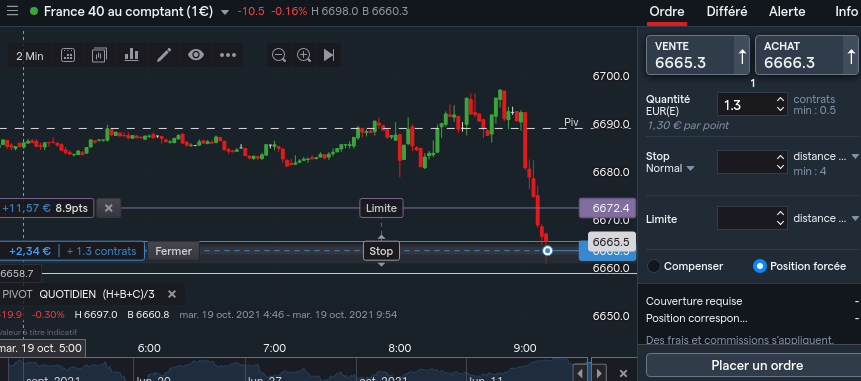Increase quantity with up stepper arrow

tap(780, 99)
